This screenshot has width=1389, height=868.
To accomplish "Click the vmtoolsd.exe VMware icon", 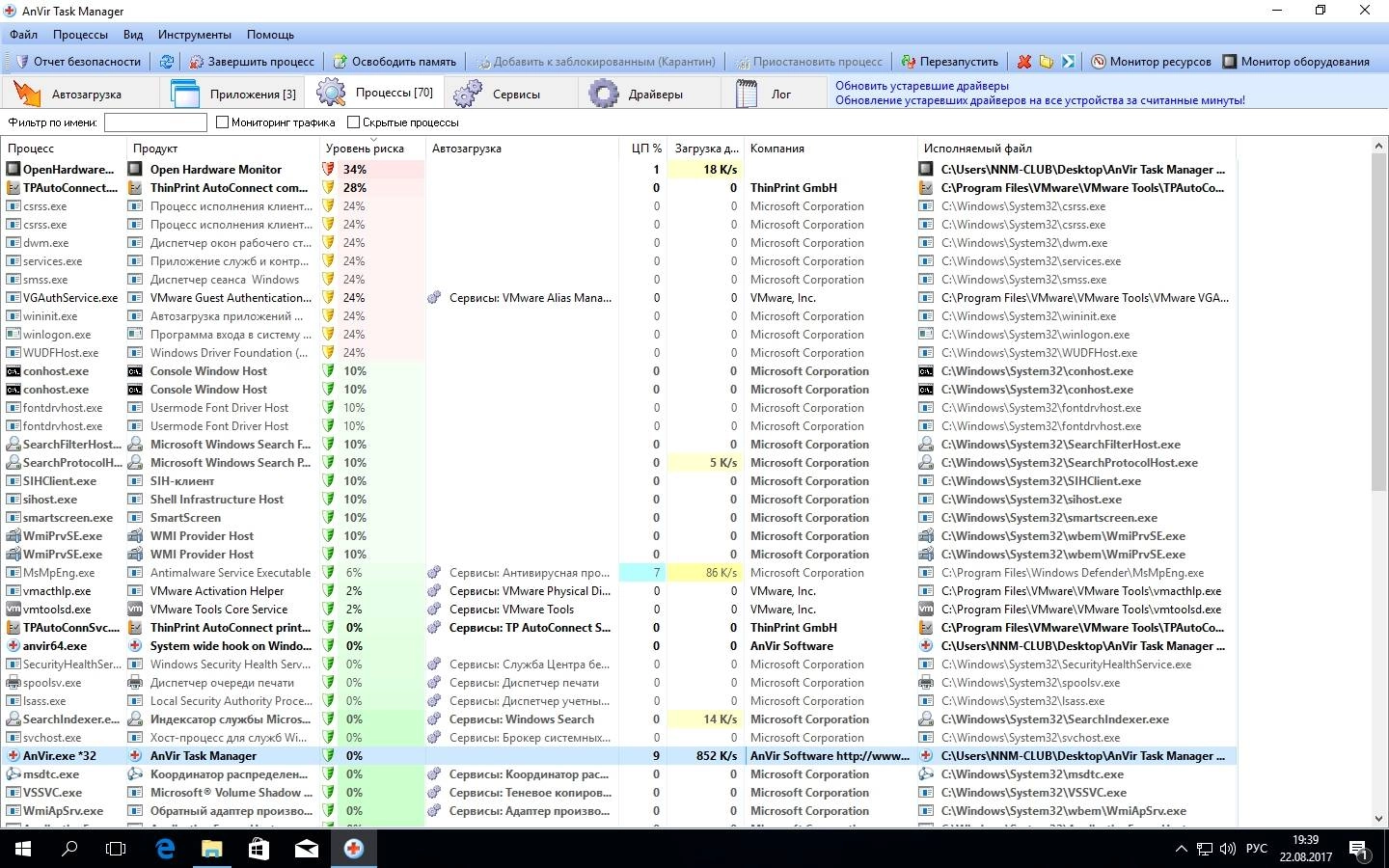I will 14,609.
